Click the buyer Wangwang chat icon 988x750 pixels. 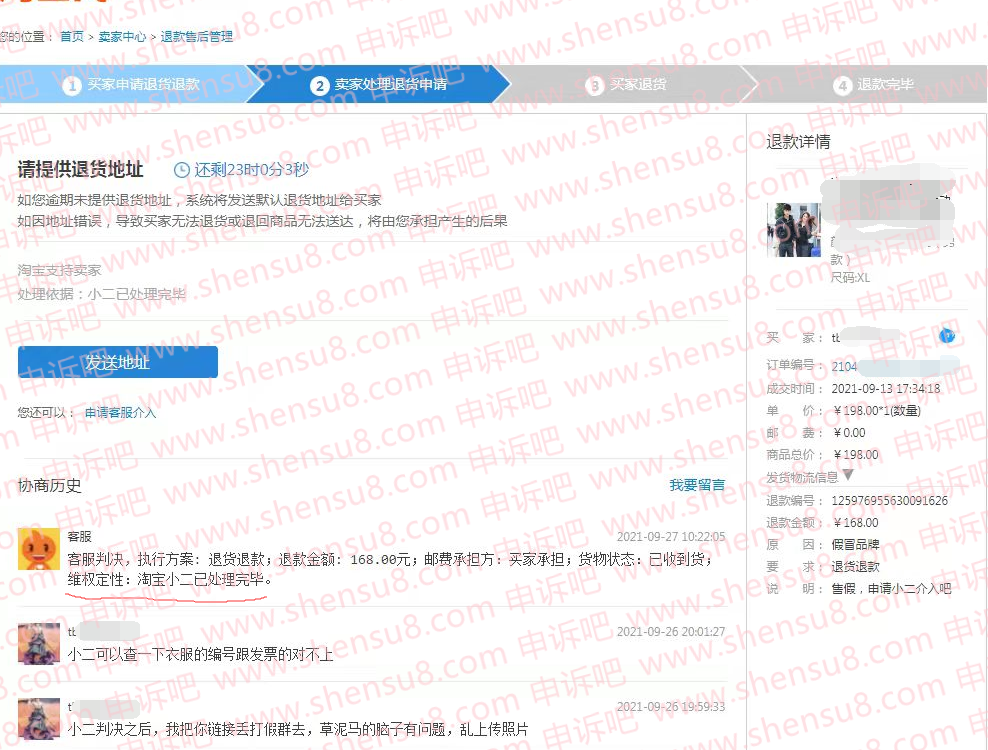(x=948, y=336)
